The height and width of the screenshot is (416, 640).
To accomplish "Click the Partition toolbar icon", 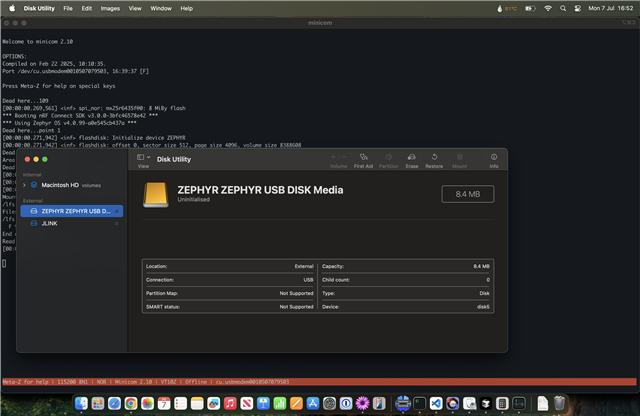I will tap(388, 161).
